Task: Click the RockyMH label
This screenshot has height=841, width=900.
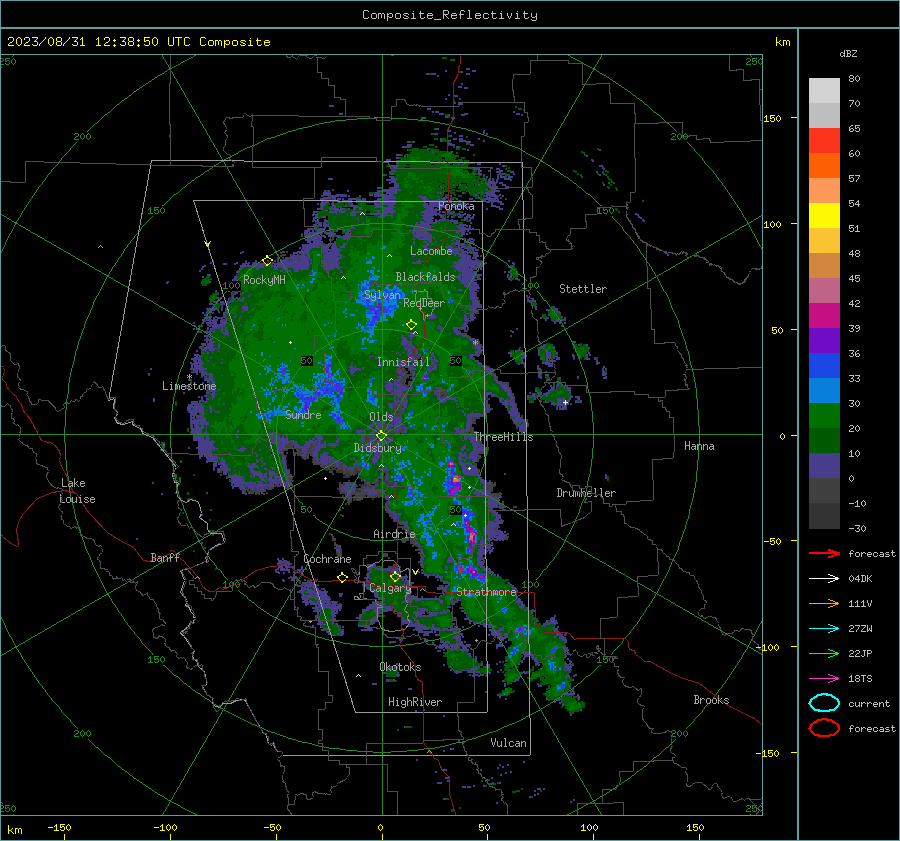Action: tap(264, 280)
